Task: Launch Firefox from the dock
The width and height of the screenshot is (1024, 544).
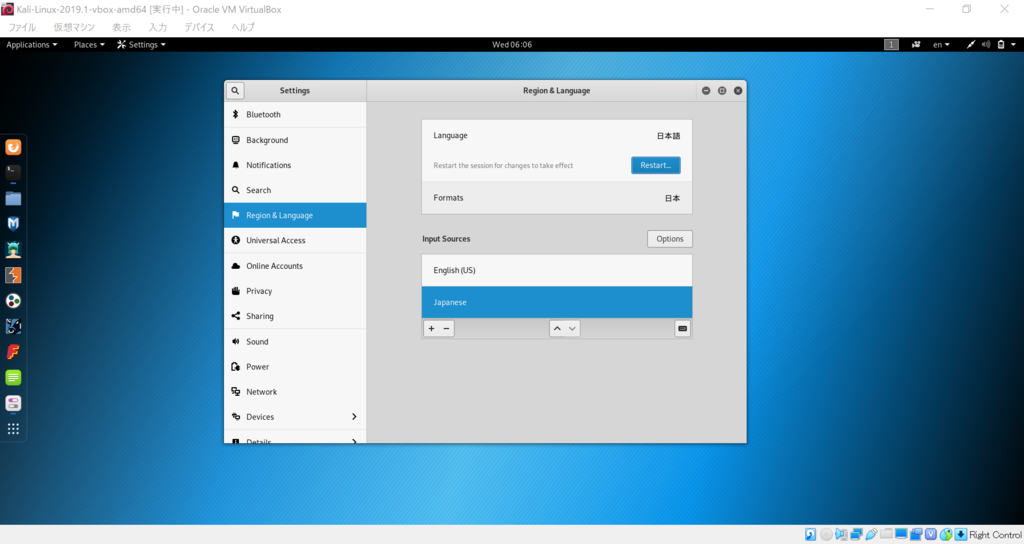Action: 13,147
